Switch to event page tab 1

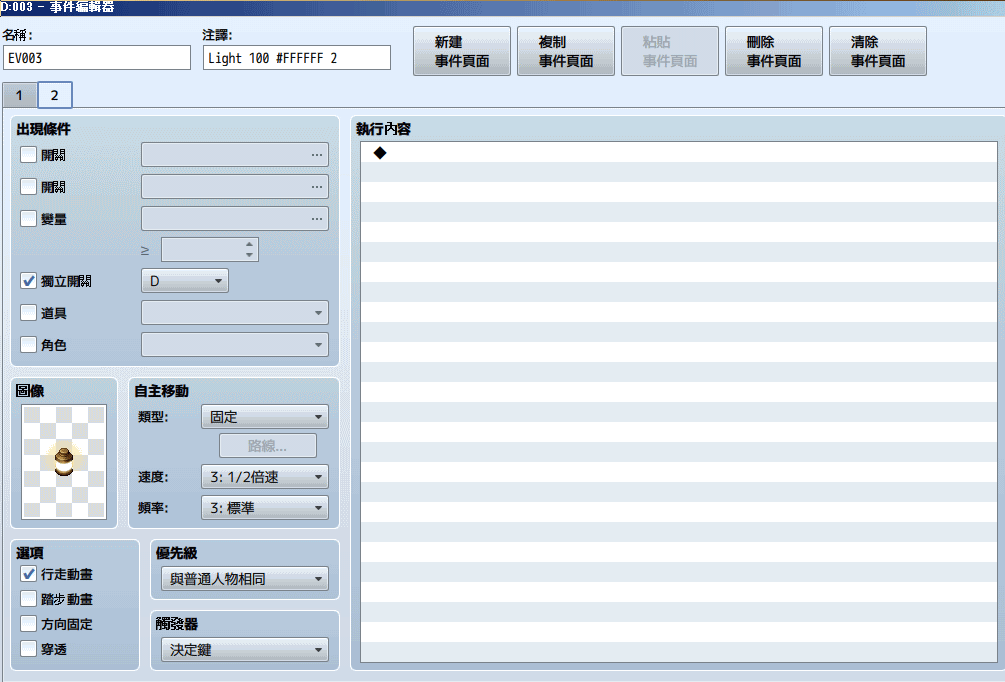19,96
